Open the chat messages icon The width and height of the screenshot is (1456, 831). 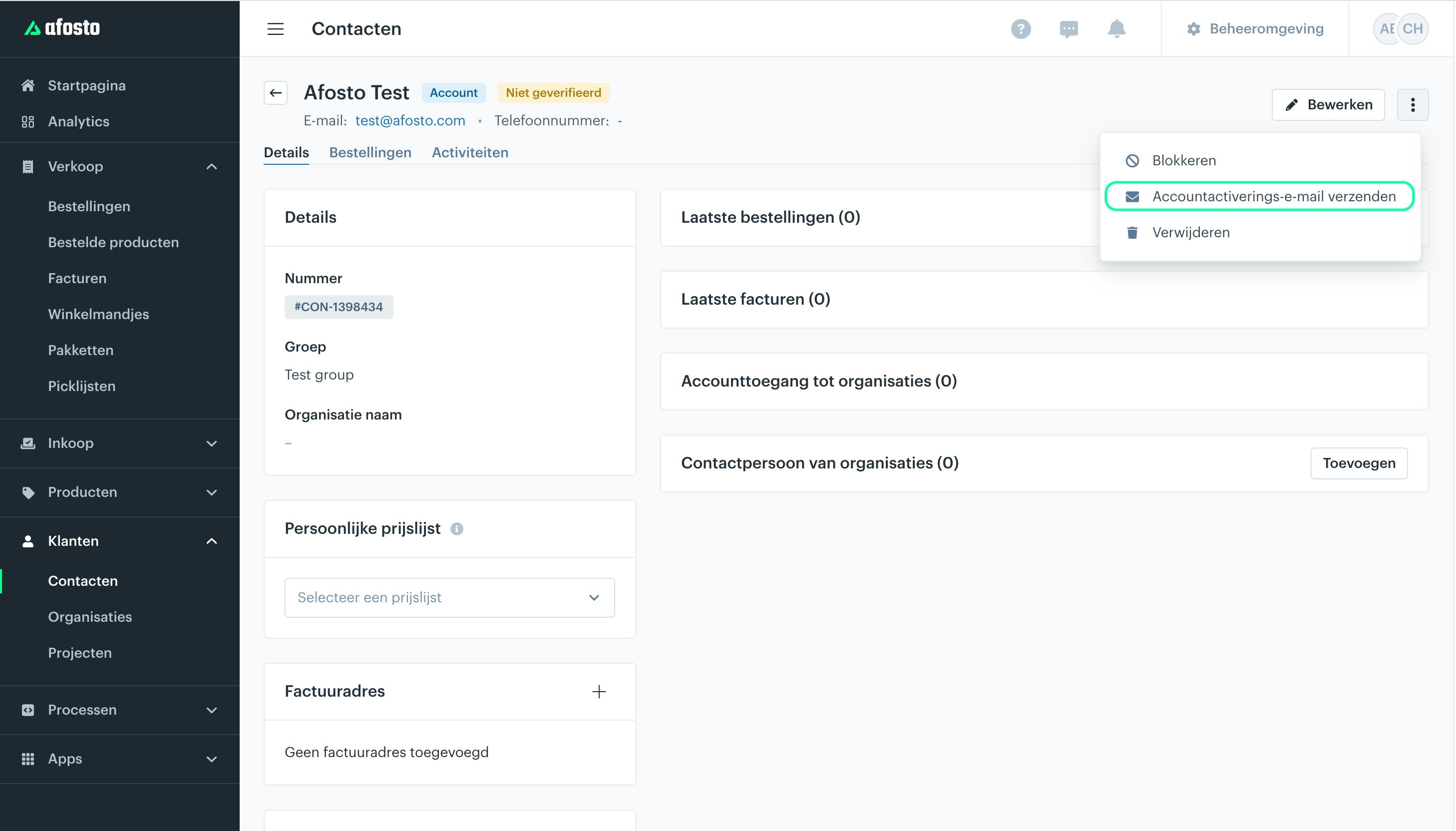click(x=1069, y=28)
